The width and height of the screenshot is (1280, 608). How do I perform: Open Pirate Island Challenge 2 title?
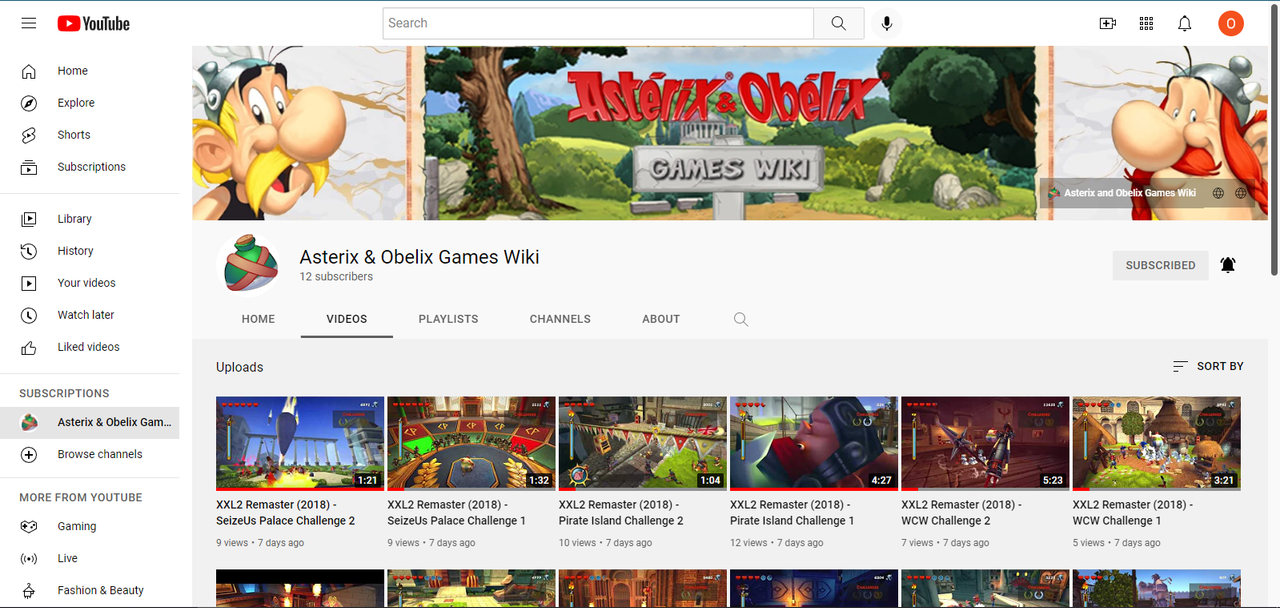click(x=621, y=513)
